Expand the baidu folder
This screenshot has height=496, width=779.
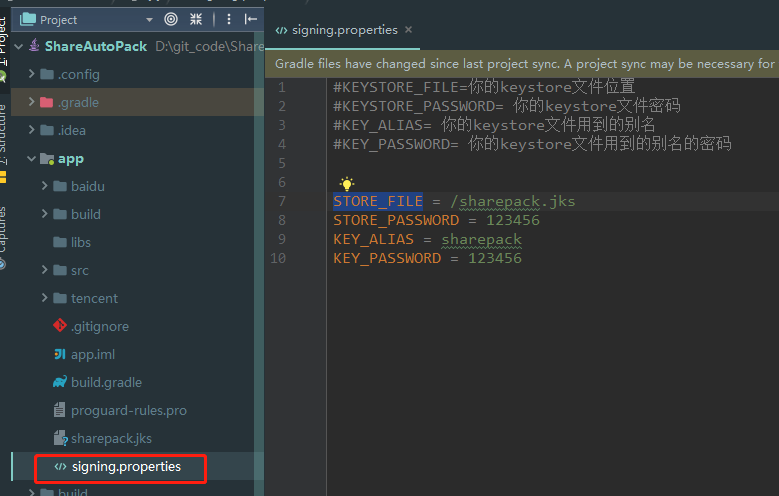point(44,186)
